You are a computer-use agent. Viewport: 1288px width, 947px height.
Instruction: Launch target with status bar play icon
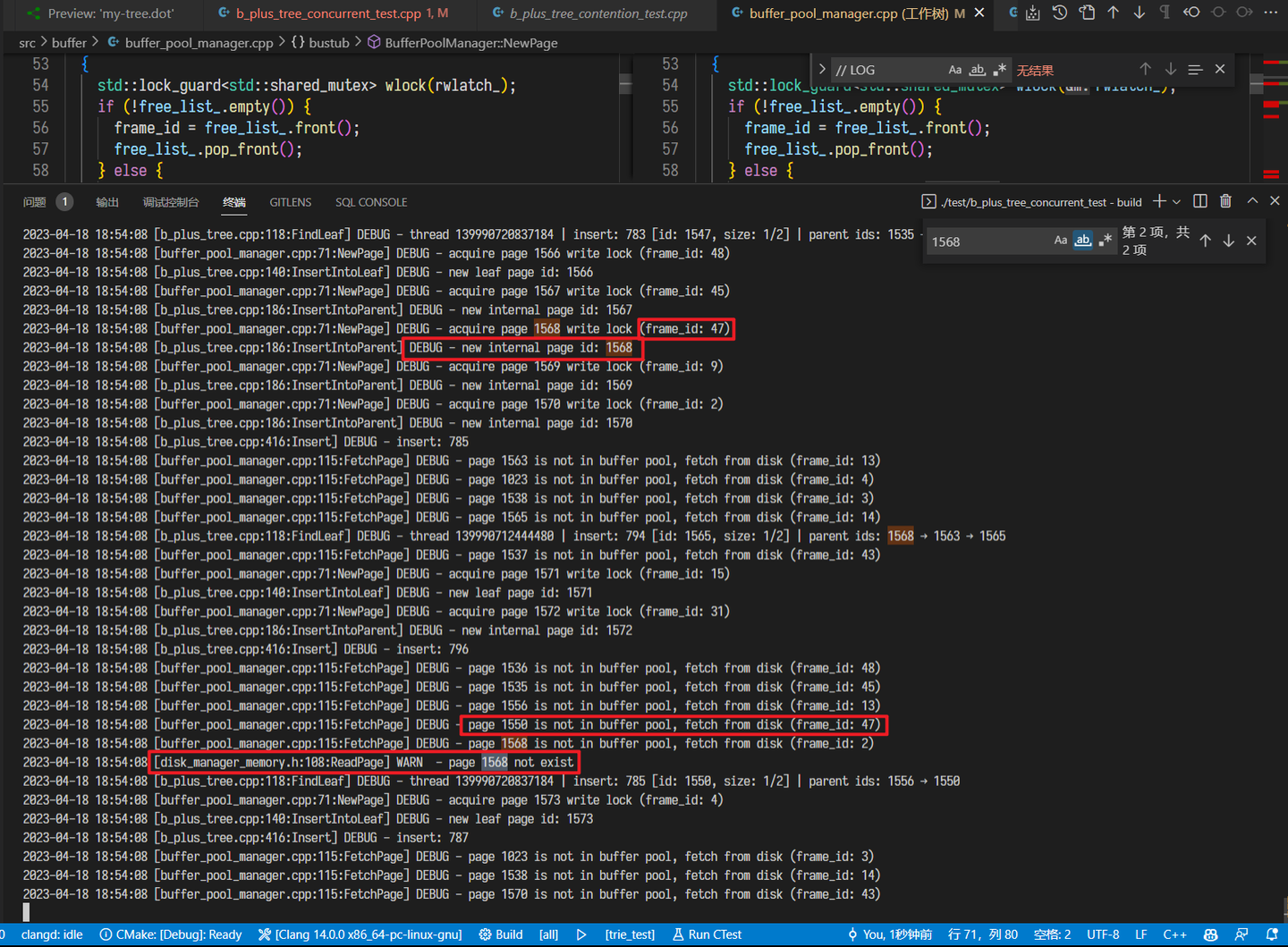[x=581, y=934]
